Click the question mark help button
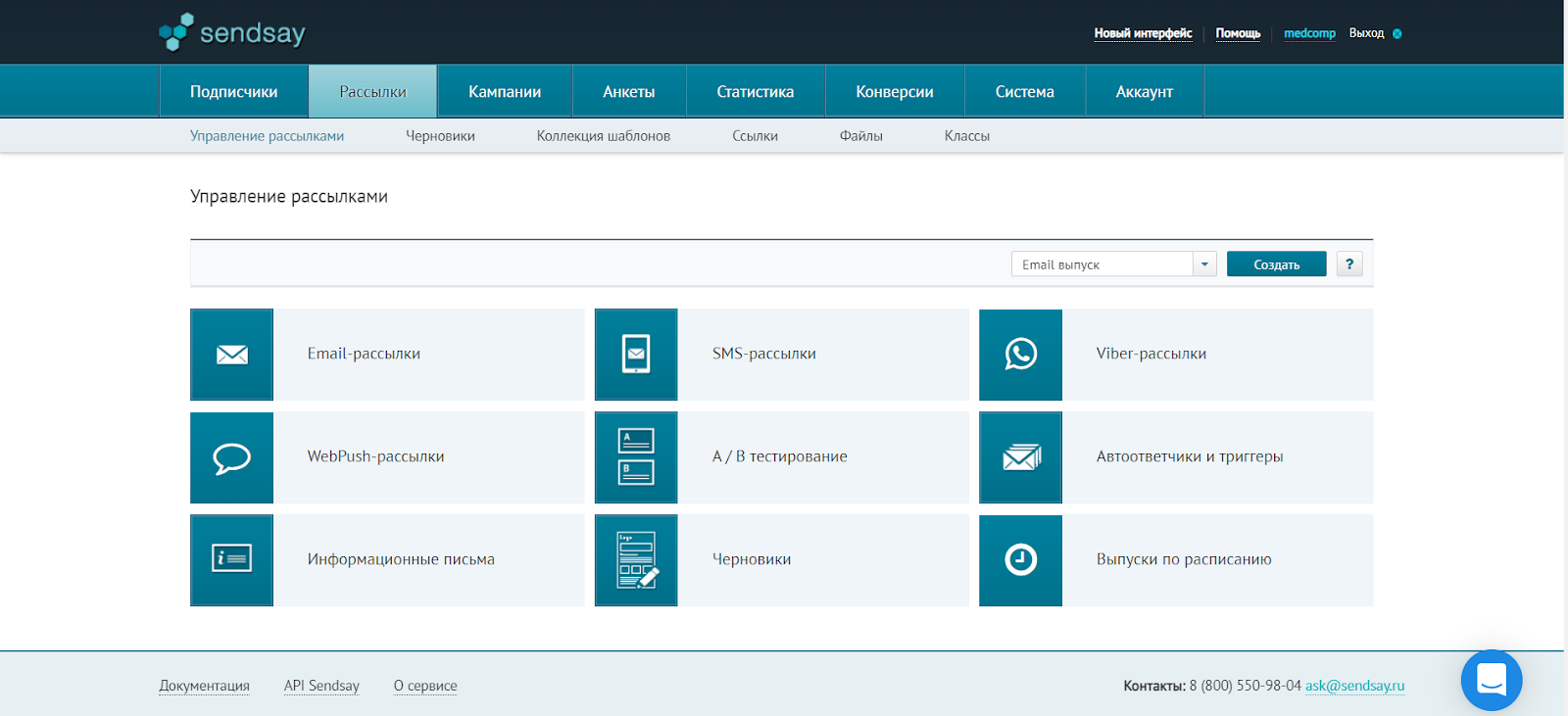 1349,264
